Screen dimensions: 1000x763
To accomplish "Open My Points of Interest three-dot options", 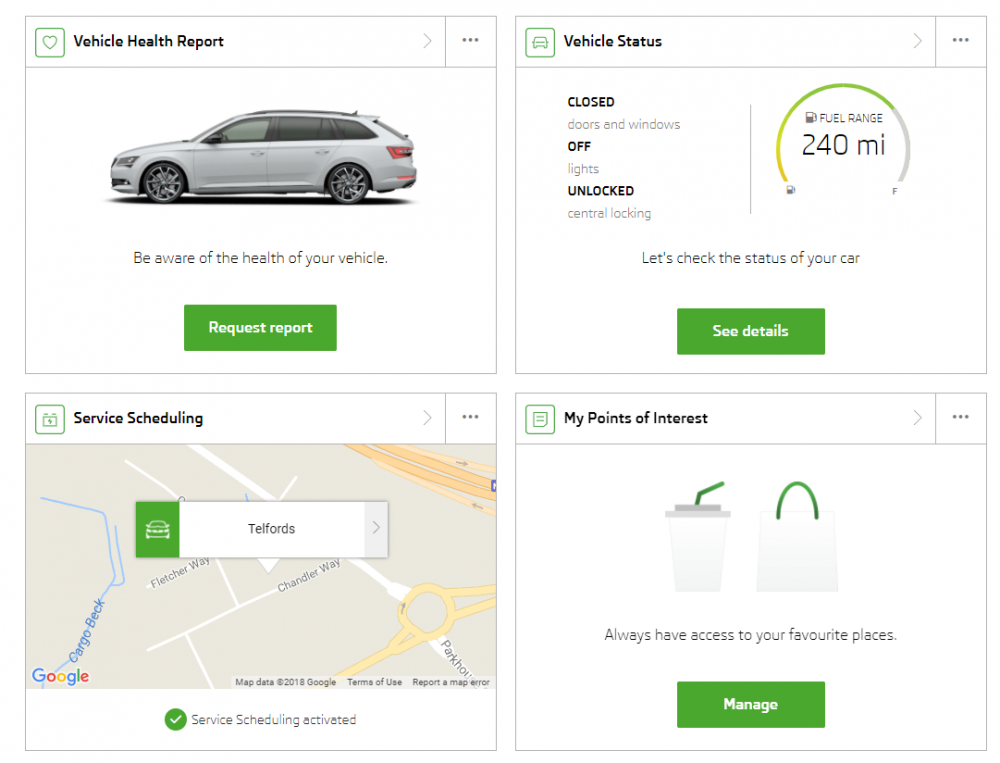I will [x=960, y=417].
